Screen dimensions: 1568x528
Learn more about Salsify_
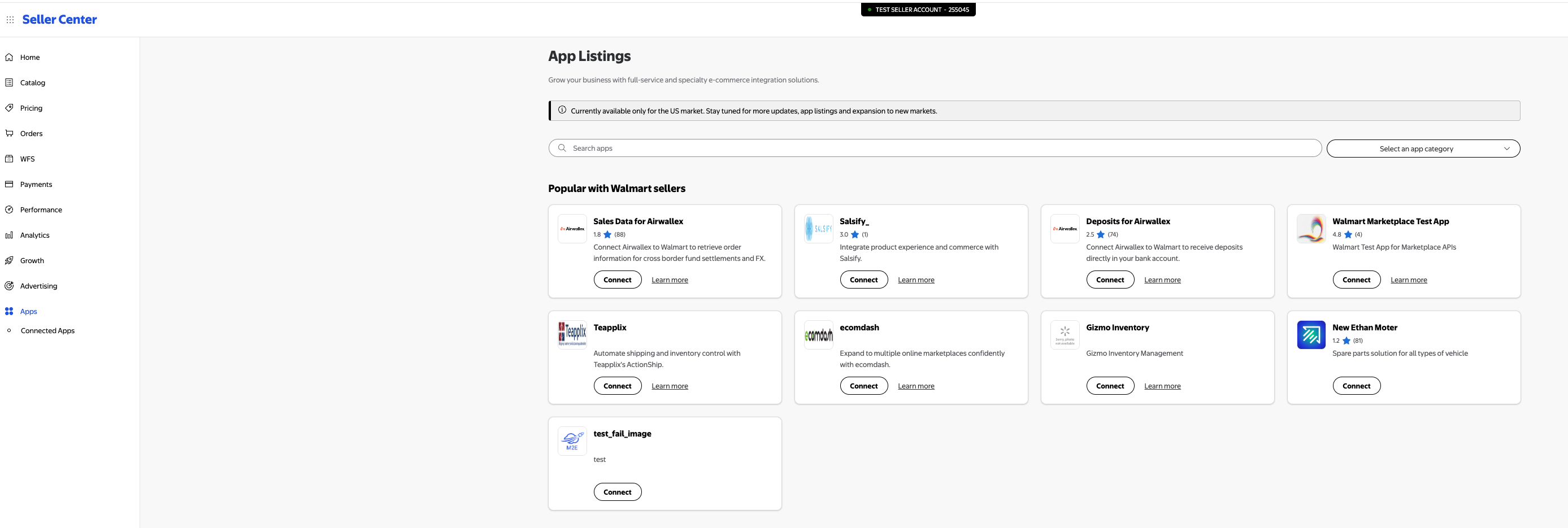coord(916,280)
